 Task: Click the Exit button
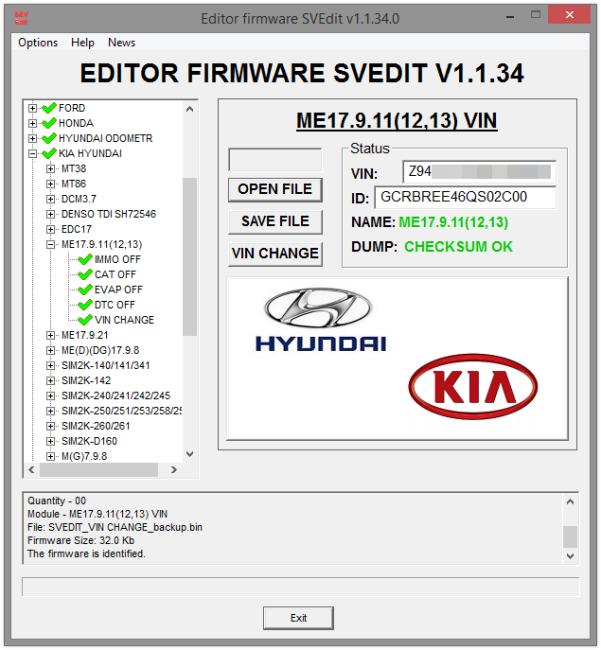pyautogui.click(x=298, y=618)
